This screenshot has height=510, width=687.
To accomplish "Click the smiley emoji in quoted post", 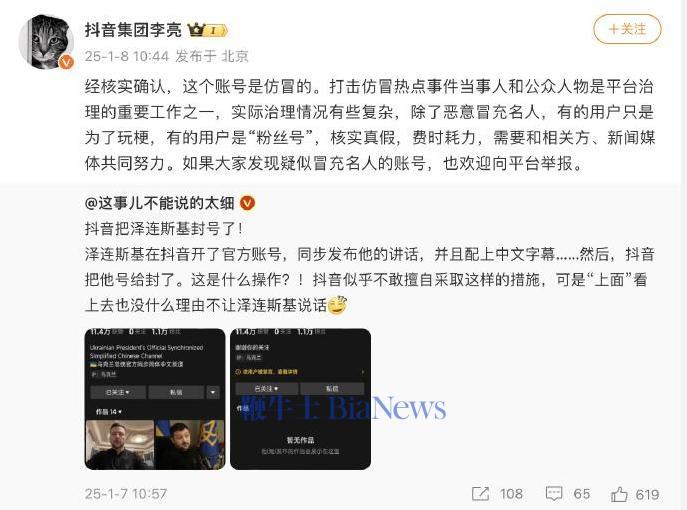I will point(337,305).
